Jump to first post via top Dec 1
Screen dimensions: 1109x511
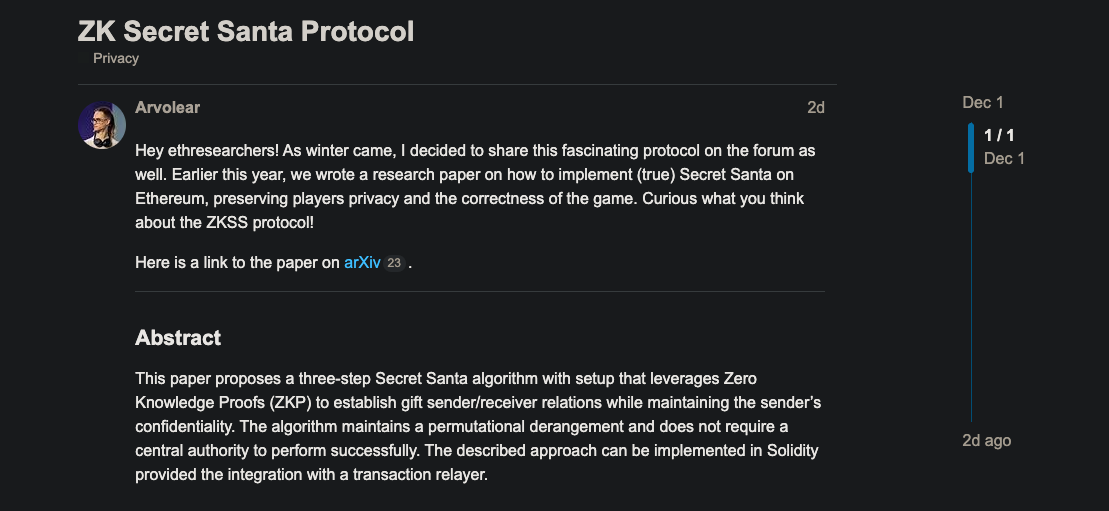[982, 102]
